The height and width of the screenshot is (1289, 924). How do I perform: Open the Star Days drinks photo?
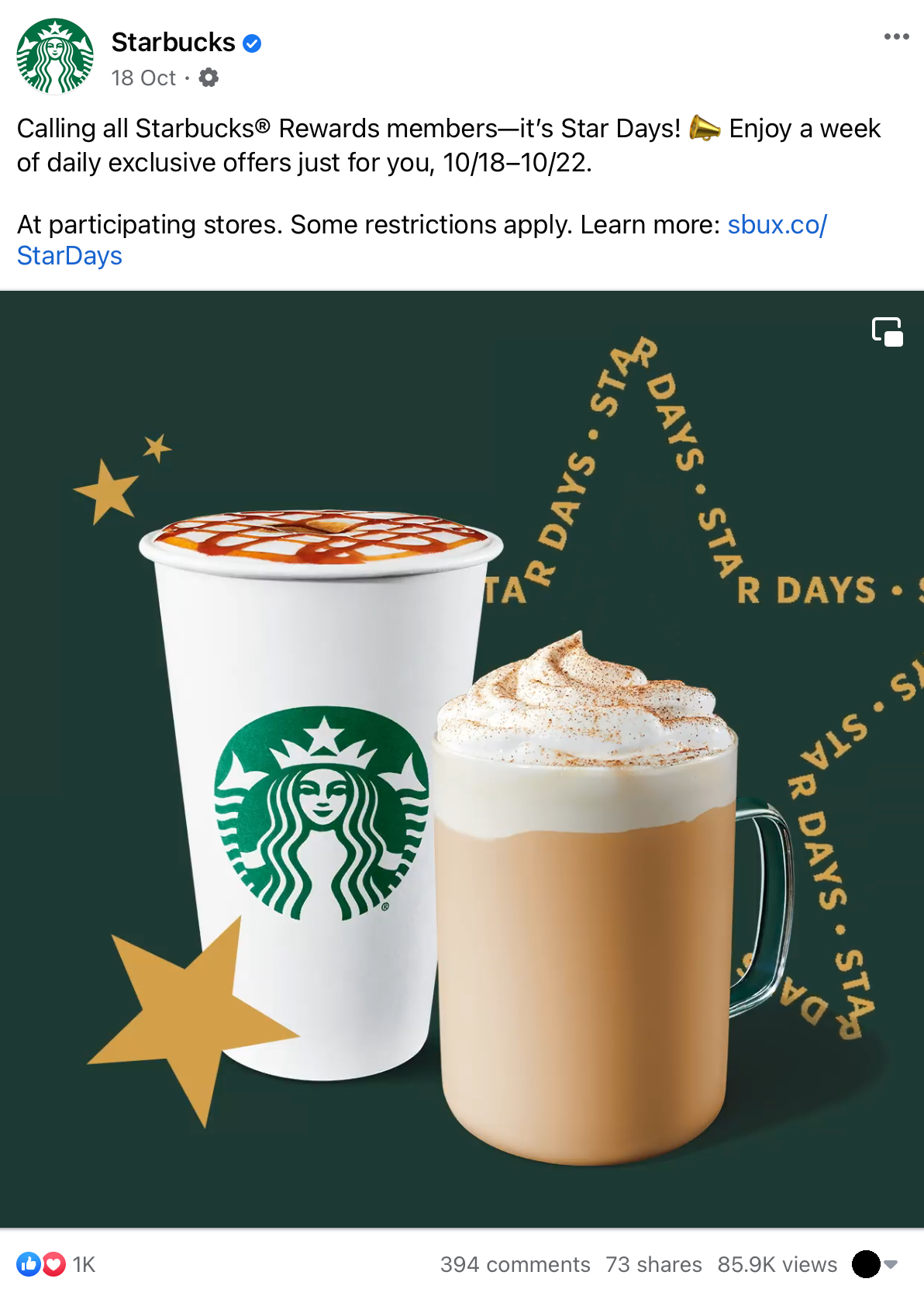click(x=462, y=759)
